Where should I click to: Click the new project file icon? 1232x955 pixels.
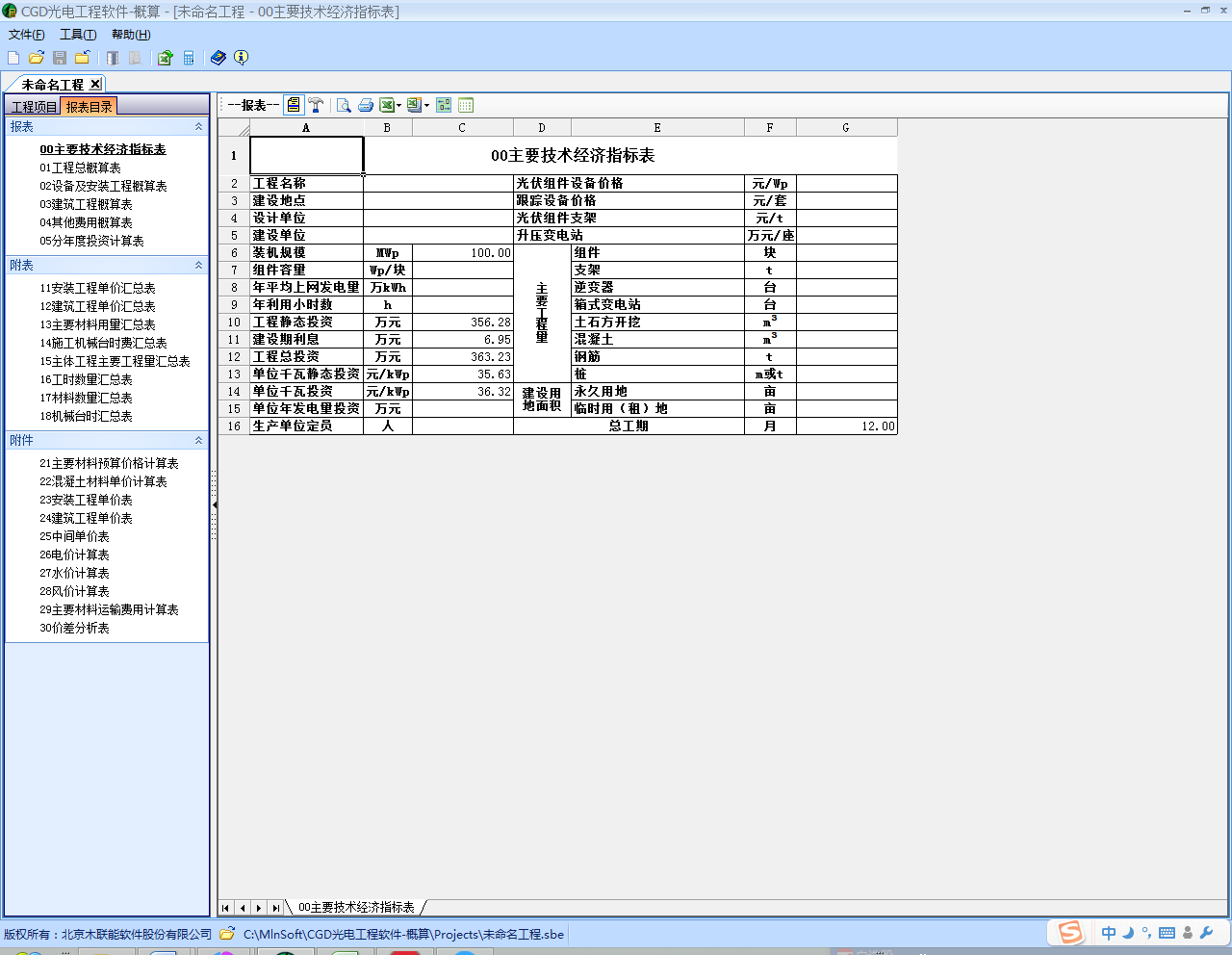point(13,58)
